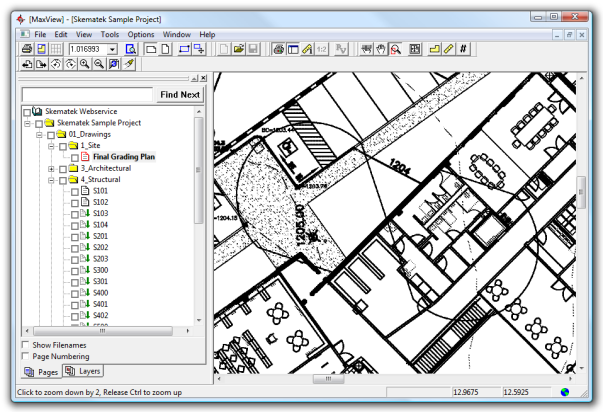This screenshot has width=603, height=412.
Task: Enable the Show Filenames checkbox
Action: point(26,345)
